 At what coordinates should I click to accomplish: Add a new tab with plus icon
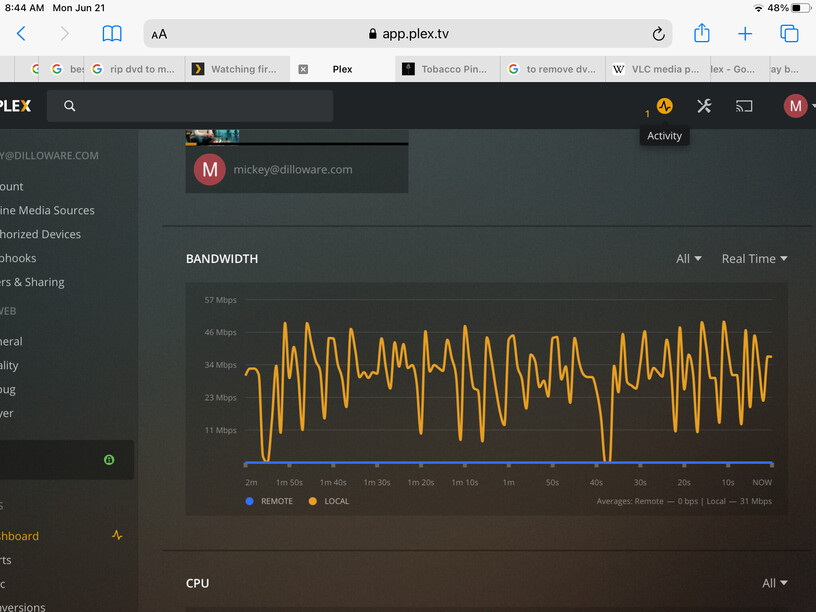coord(745,34)
